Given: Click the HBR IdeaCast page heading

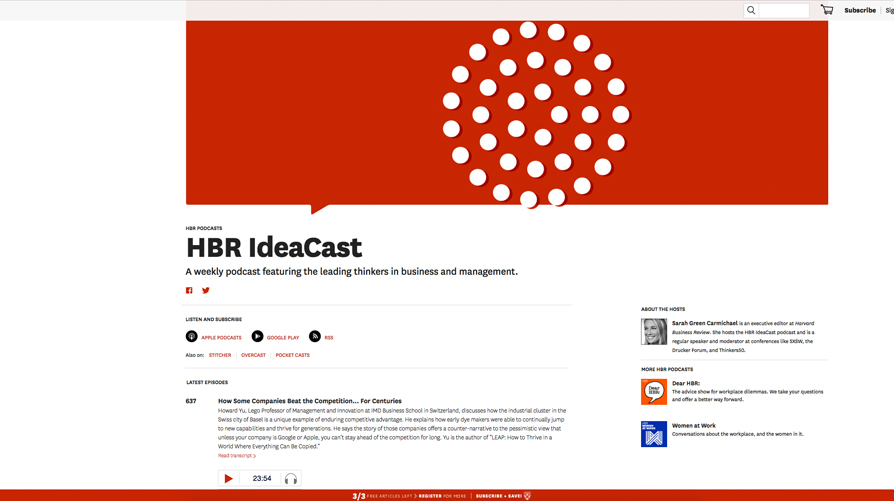Looking at the screenshot, I should point(274,247).
